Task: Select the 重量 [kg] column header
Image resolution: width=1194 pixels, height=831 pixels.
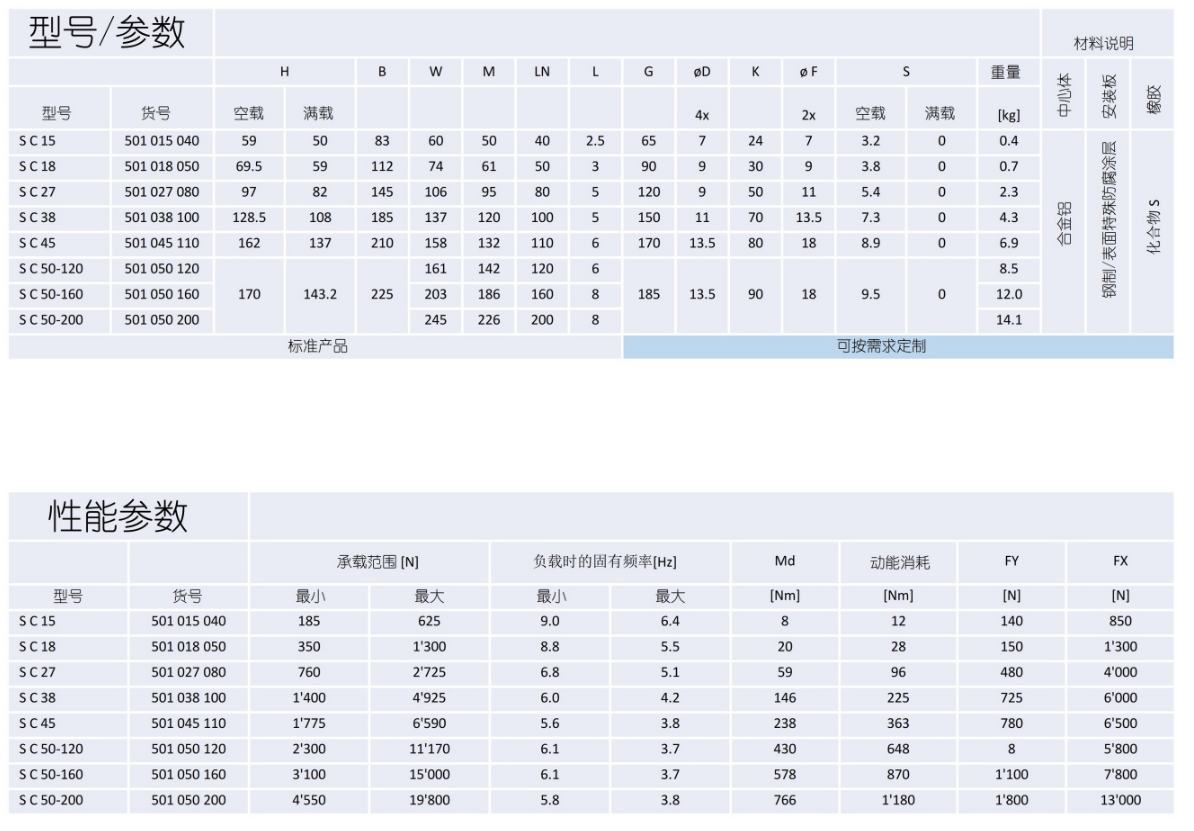Action: [1008, 91]
